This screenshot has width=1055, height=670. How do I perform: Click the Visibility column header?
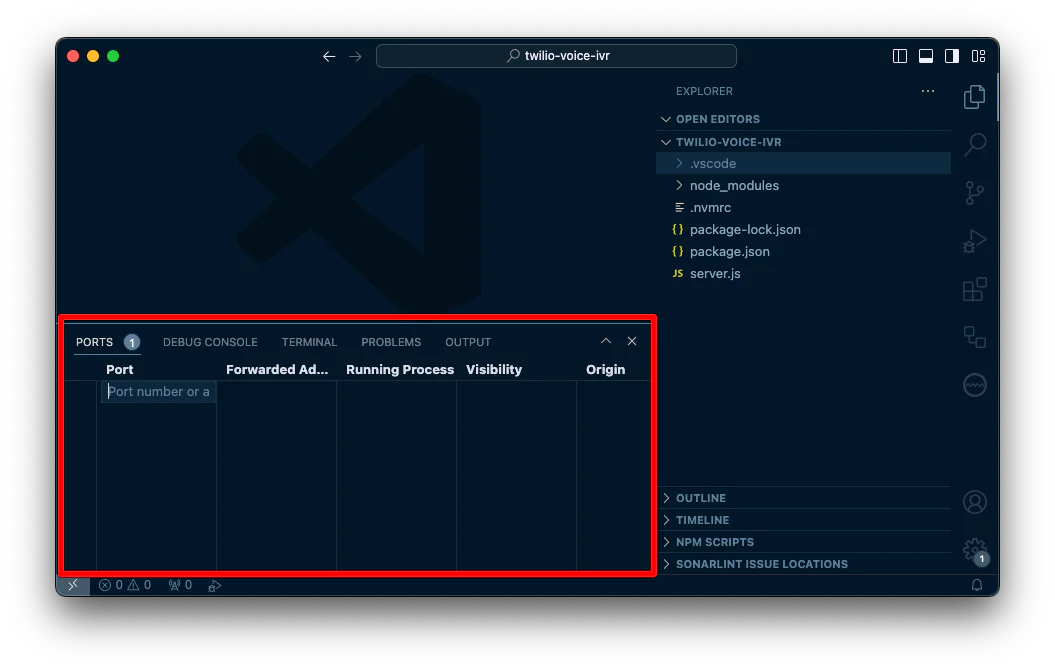point(494,369)
